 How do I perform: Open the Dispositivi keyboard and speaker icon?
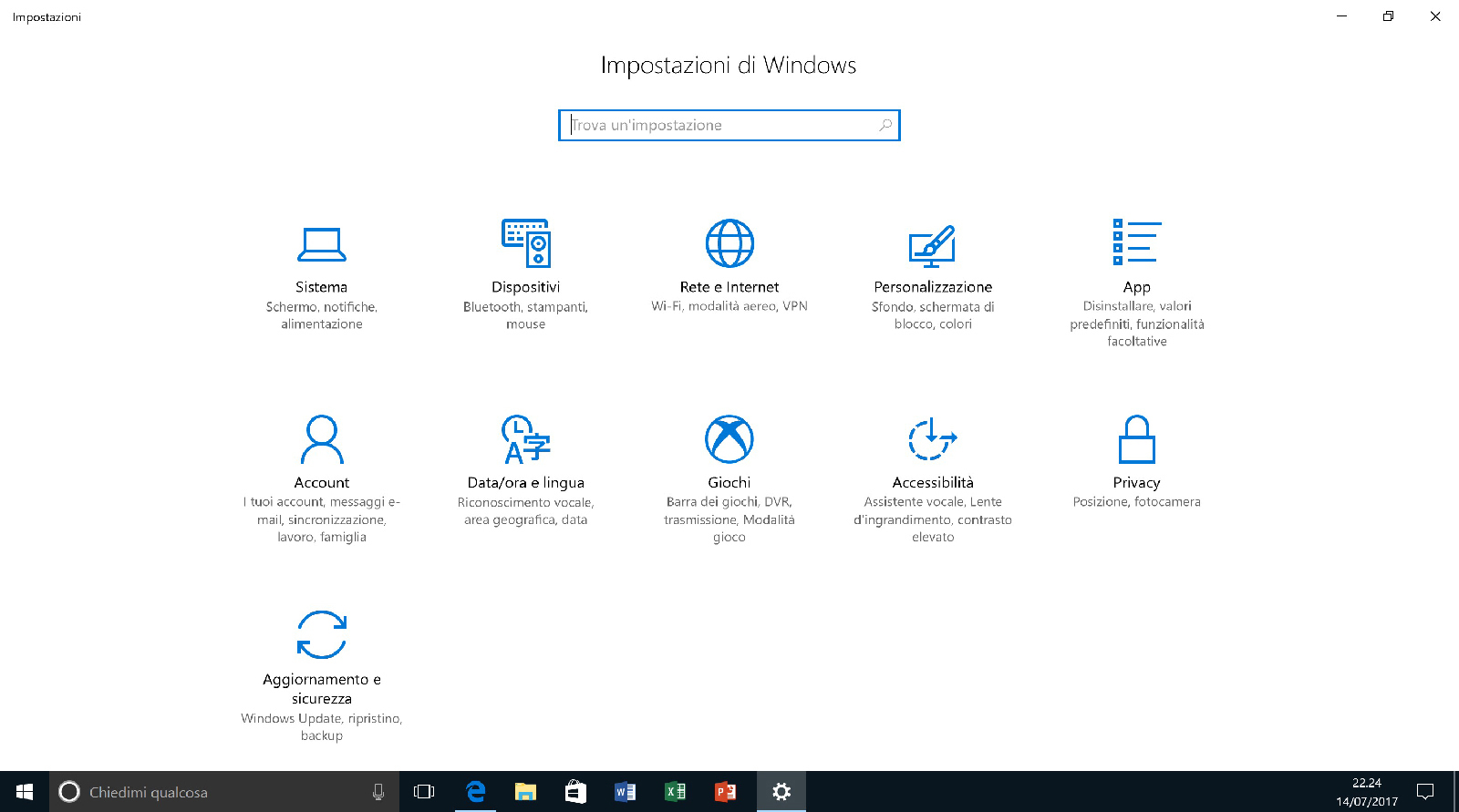[526, 243]
